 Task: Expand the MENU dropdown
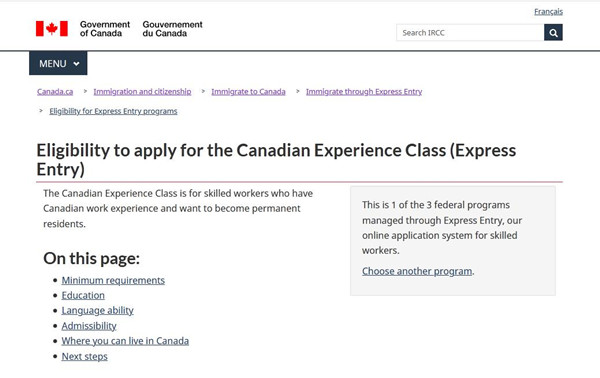pos(58,63)
